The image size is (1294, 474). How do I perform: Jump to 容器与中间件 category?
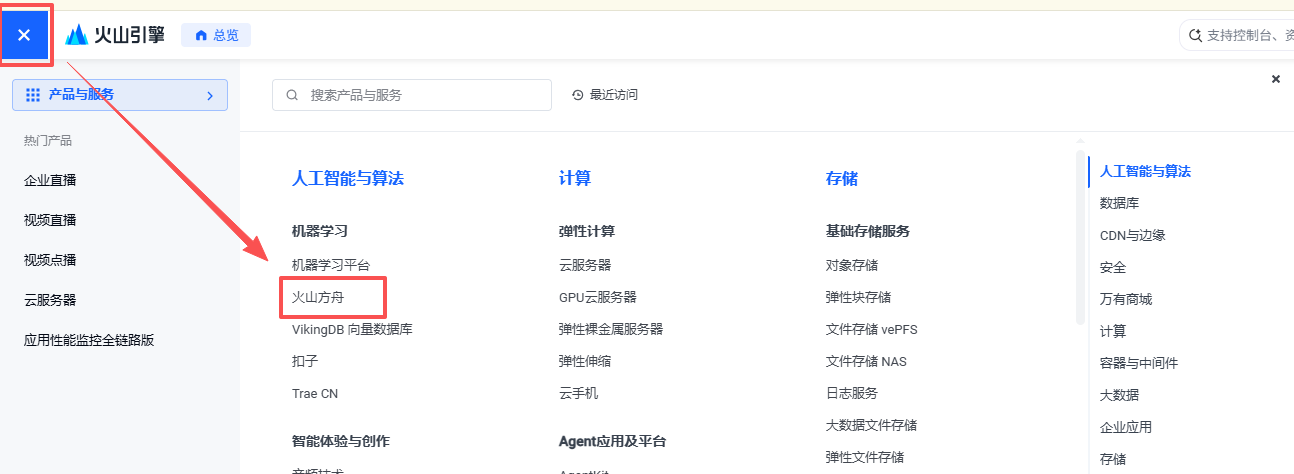tap(1139, 363)
